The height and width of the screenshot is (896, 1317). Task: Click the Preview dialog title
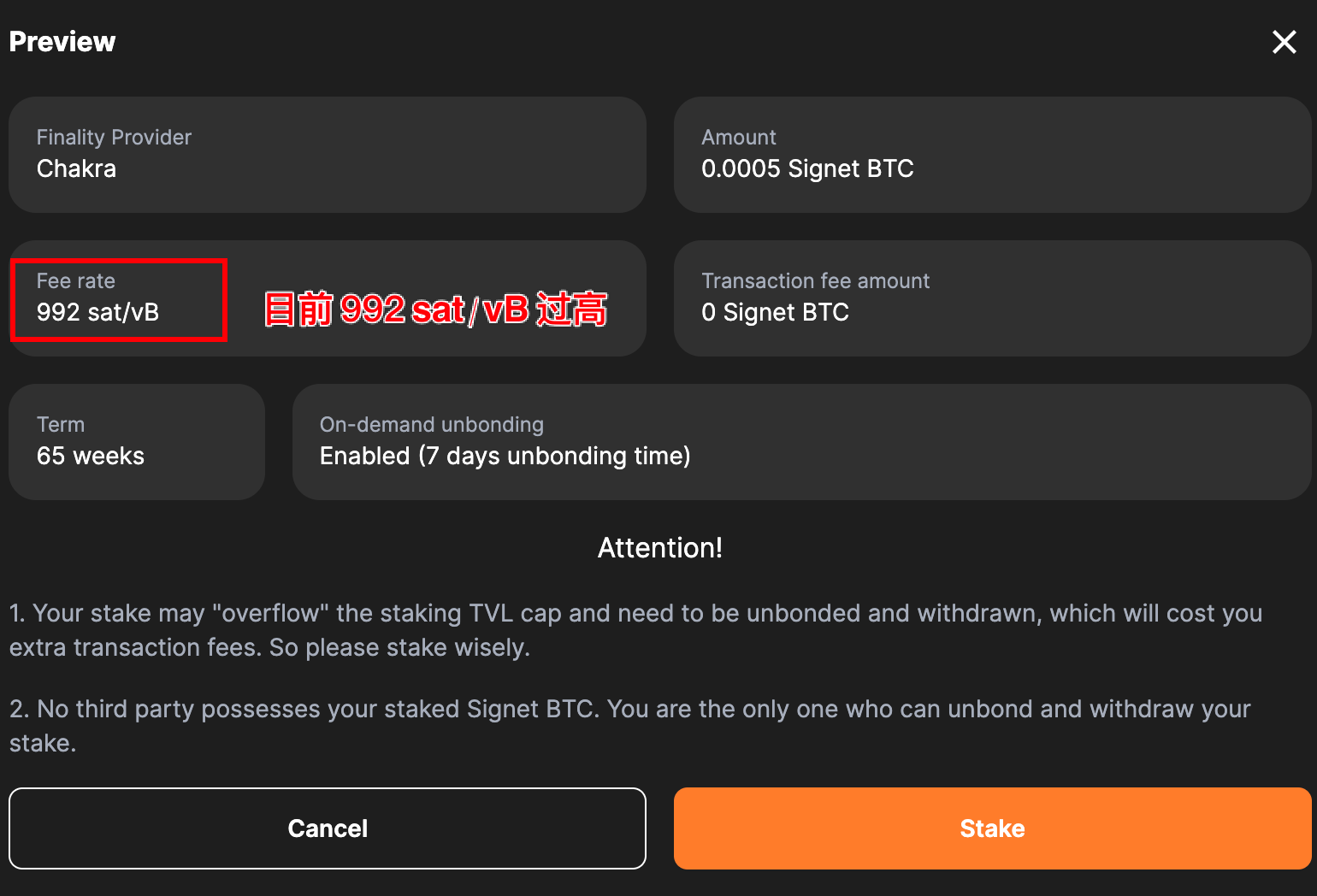(x=62, y=42)
